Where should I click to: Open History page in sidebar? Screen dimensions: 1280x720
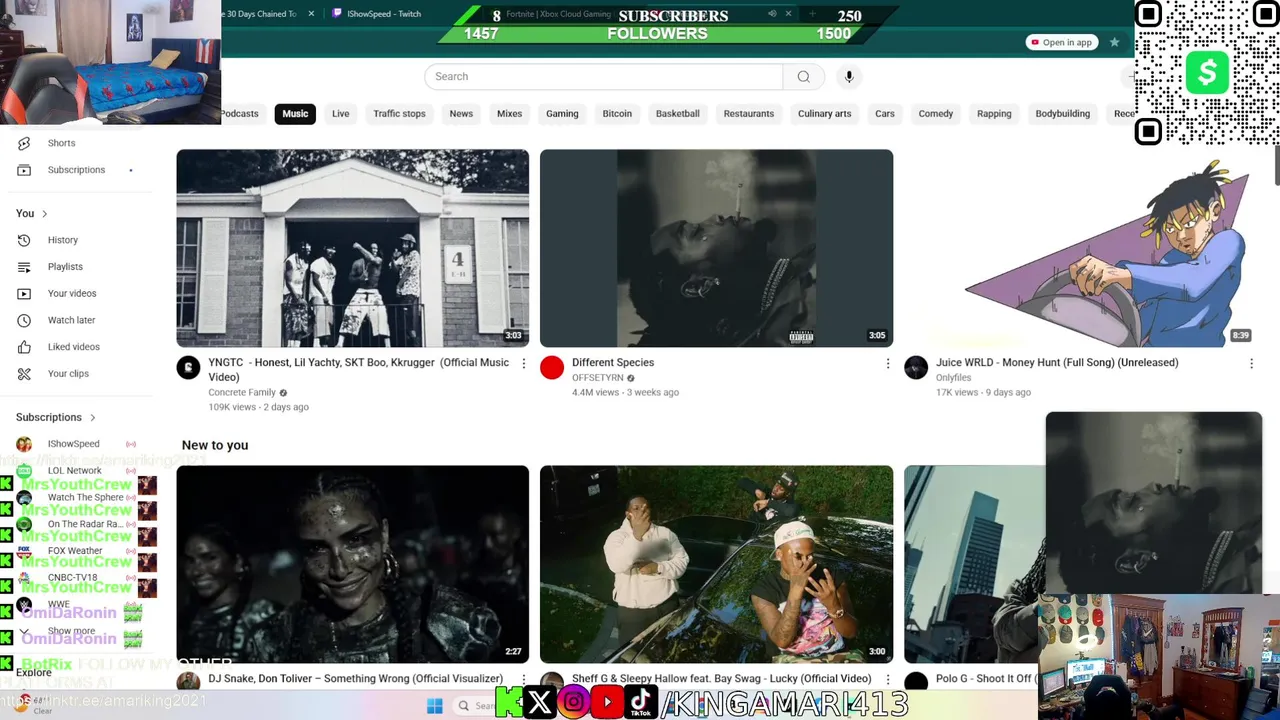pyautogui.click(x=62, y=240)
